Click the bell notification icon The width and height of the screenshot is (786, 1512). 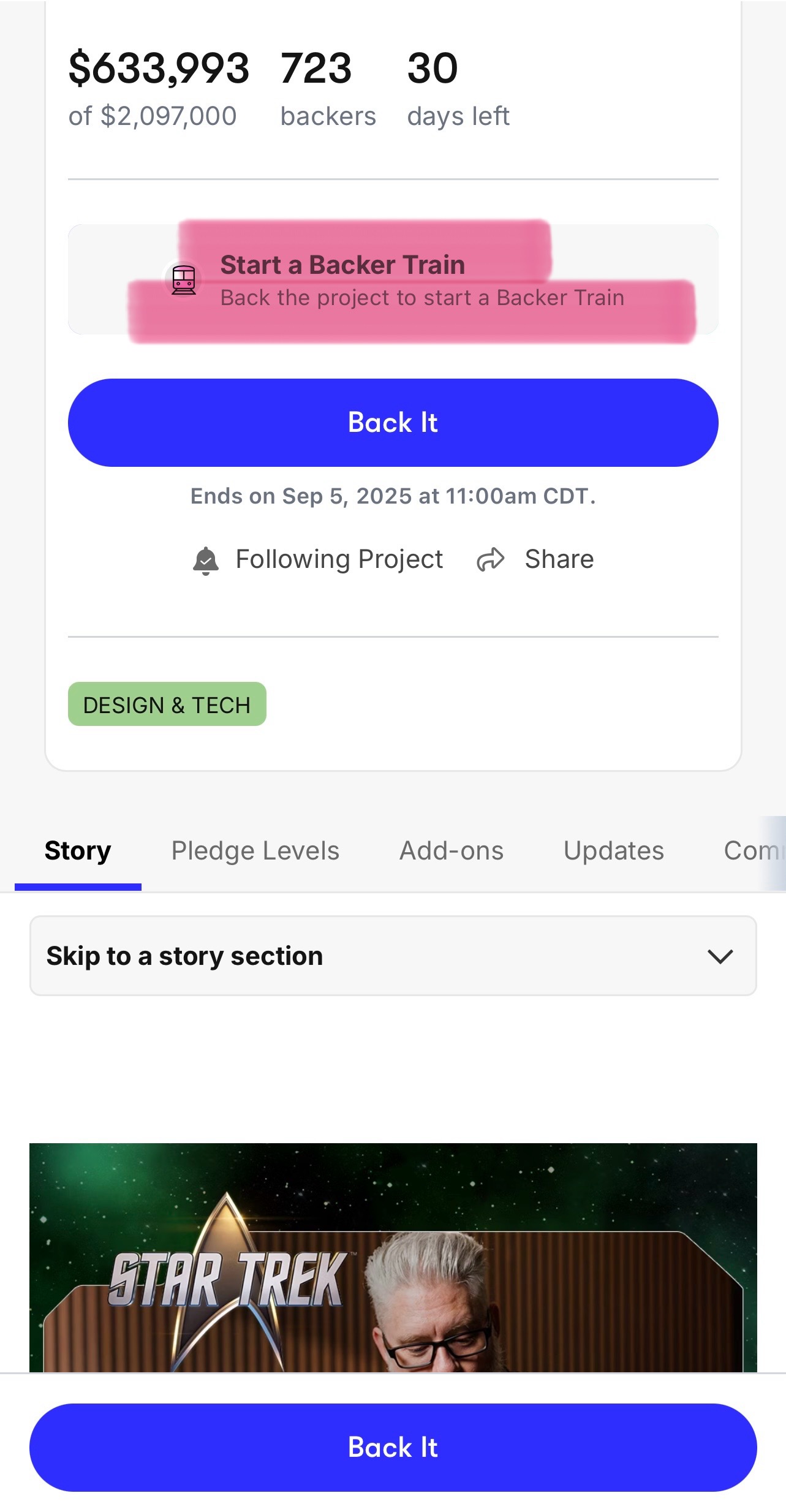[206, 561]
